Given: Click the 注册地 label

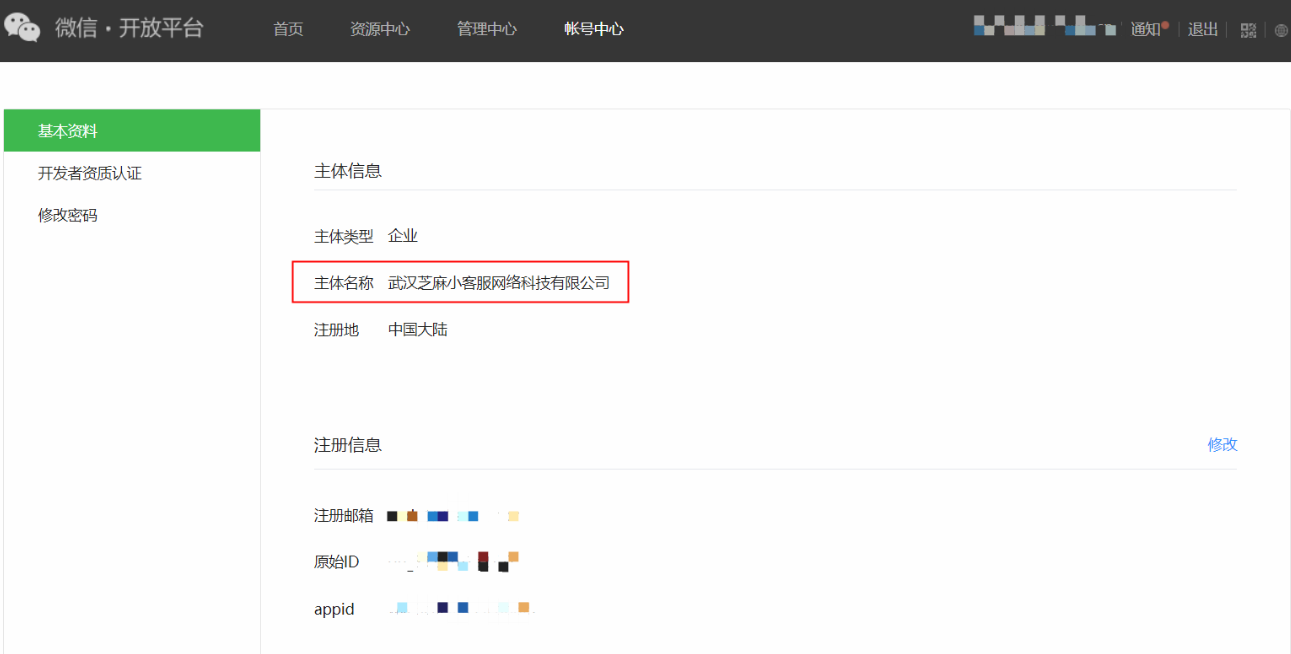Looking at the screenshot, I should 336,329.
